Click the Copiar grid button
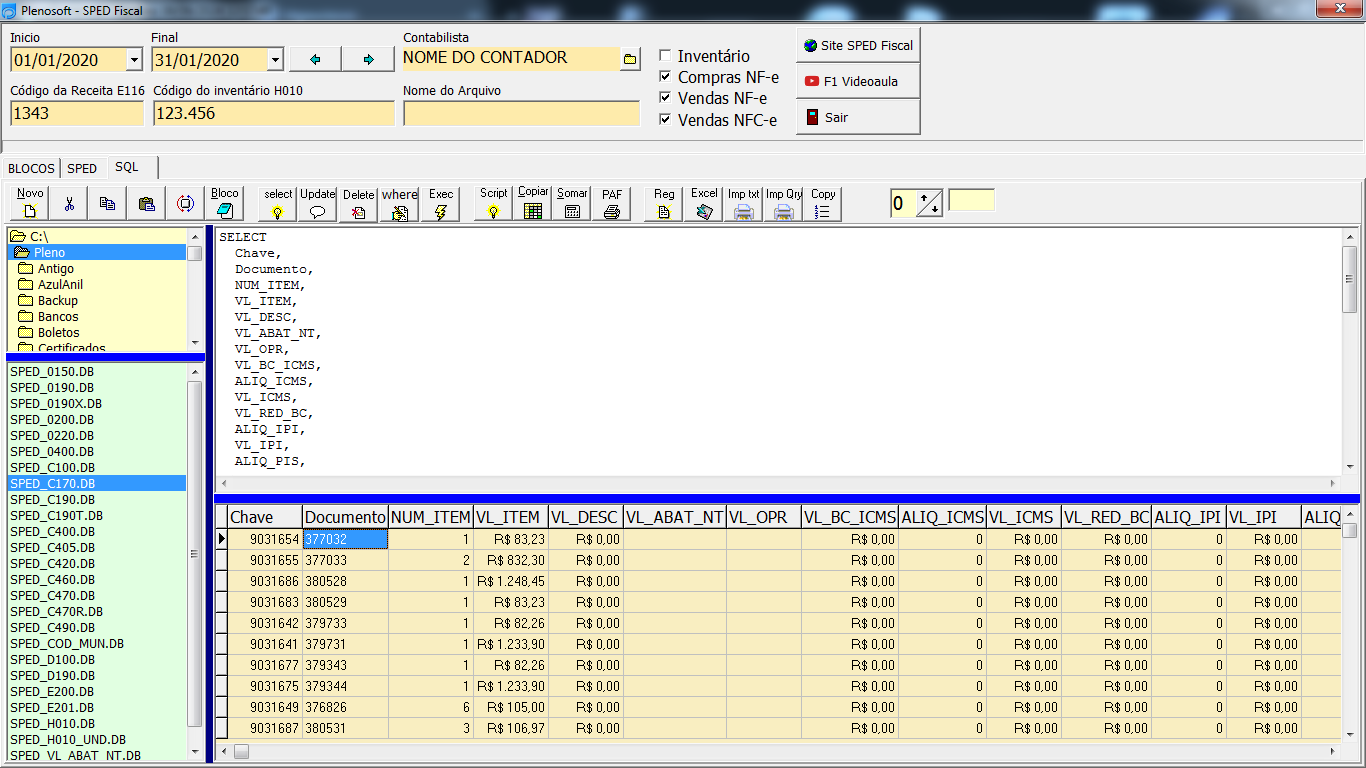The width and height of the screenshot is (1366, 768). click(533, 203)
